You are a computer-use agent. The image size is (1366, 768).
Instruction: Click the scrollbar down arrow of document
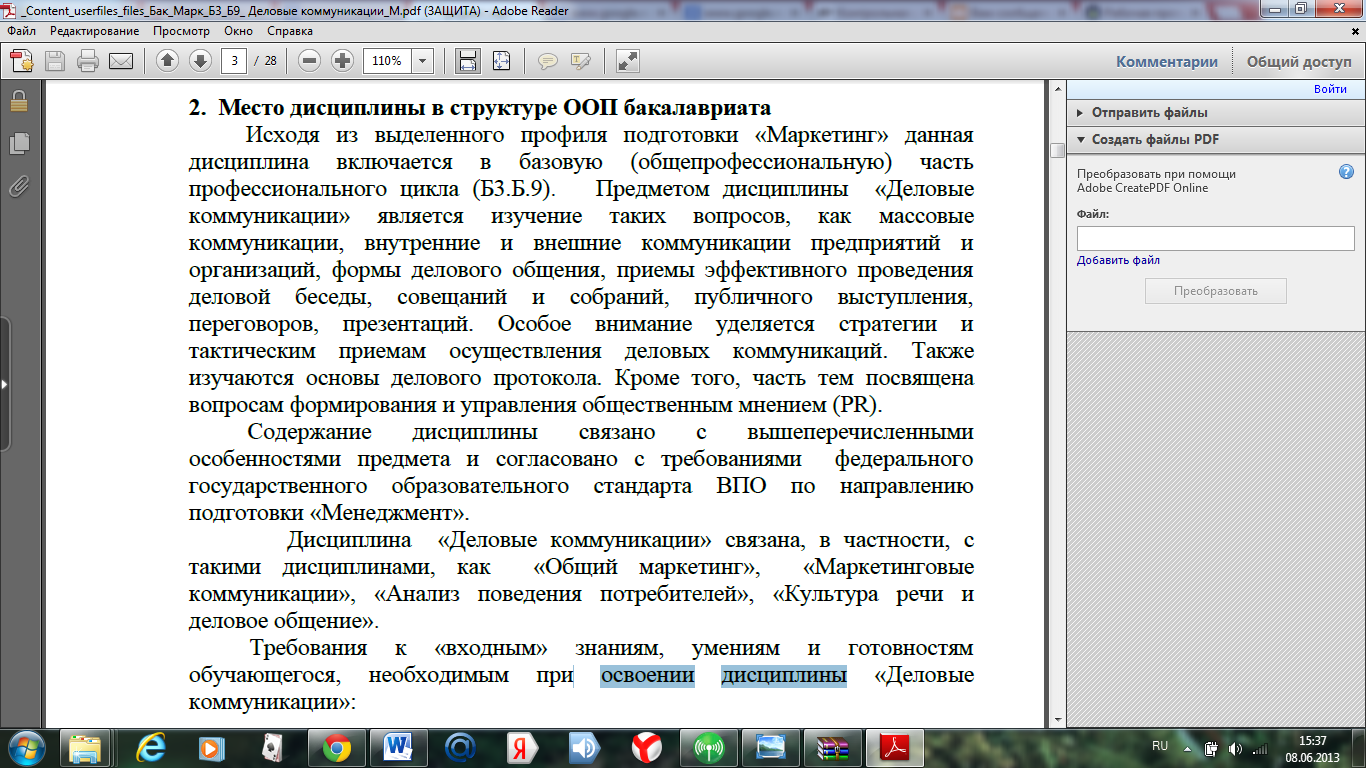pos(1057,719)
